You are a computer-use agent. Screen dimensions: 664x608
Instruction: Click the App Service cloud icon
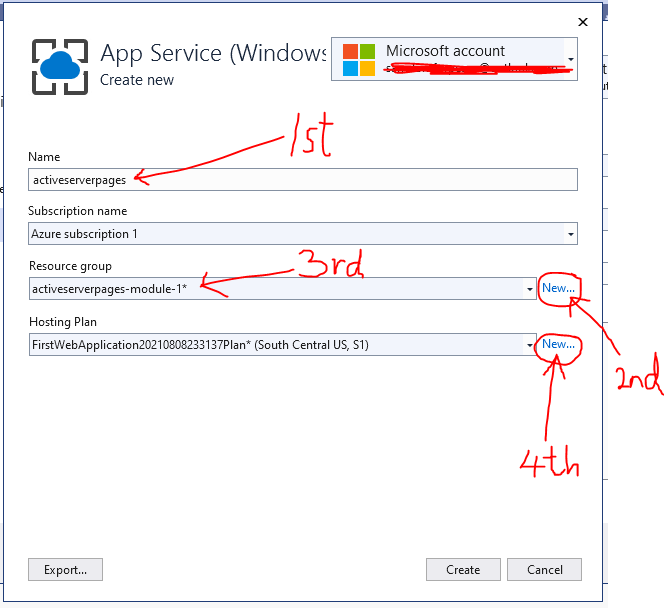coord(60,67)
